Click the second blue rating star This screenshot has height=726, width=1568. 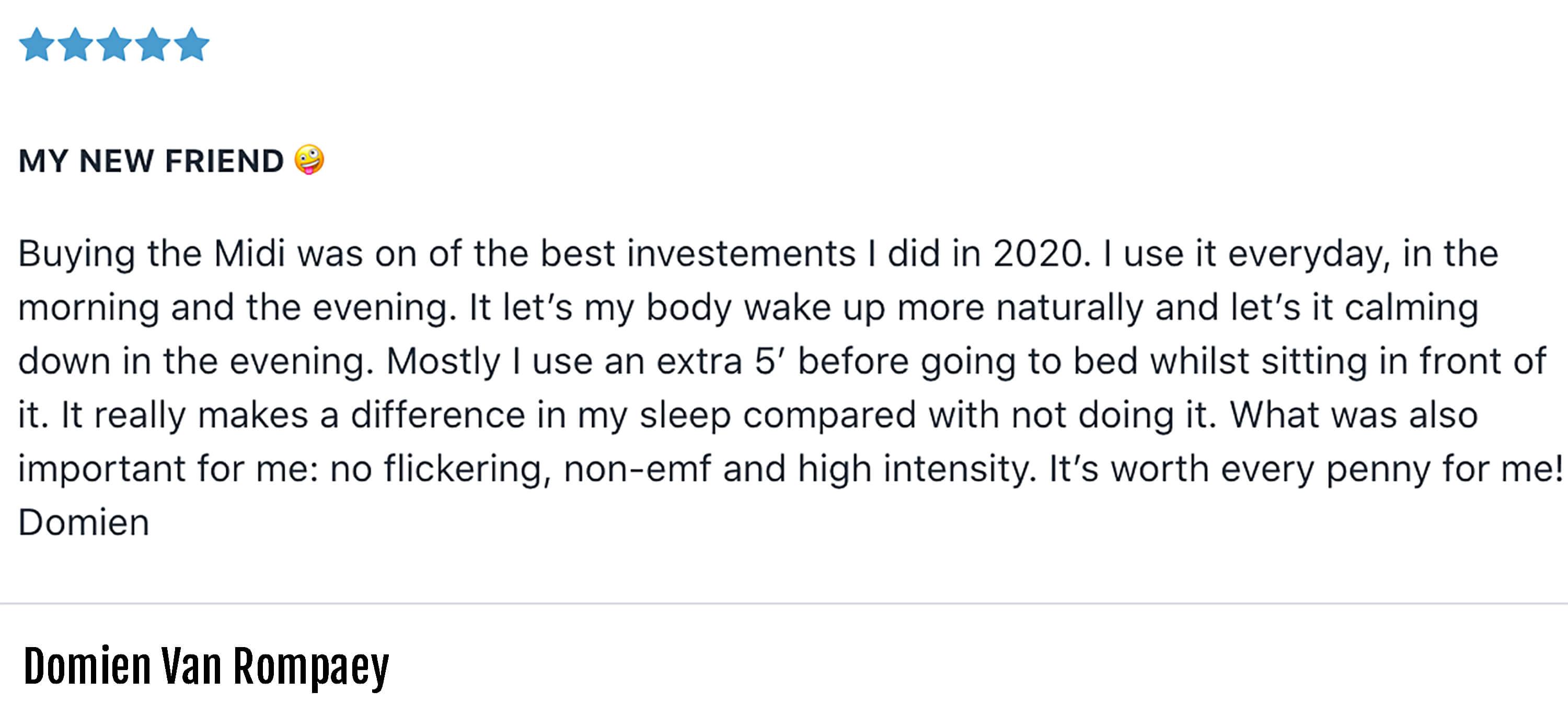coord(75,44)
